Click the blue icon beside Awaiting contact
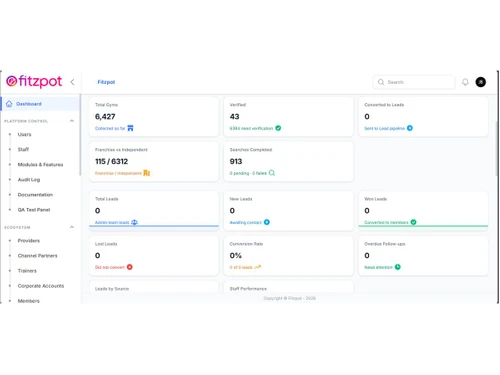500x375 pixels. 267,222
